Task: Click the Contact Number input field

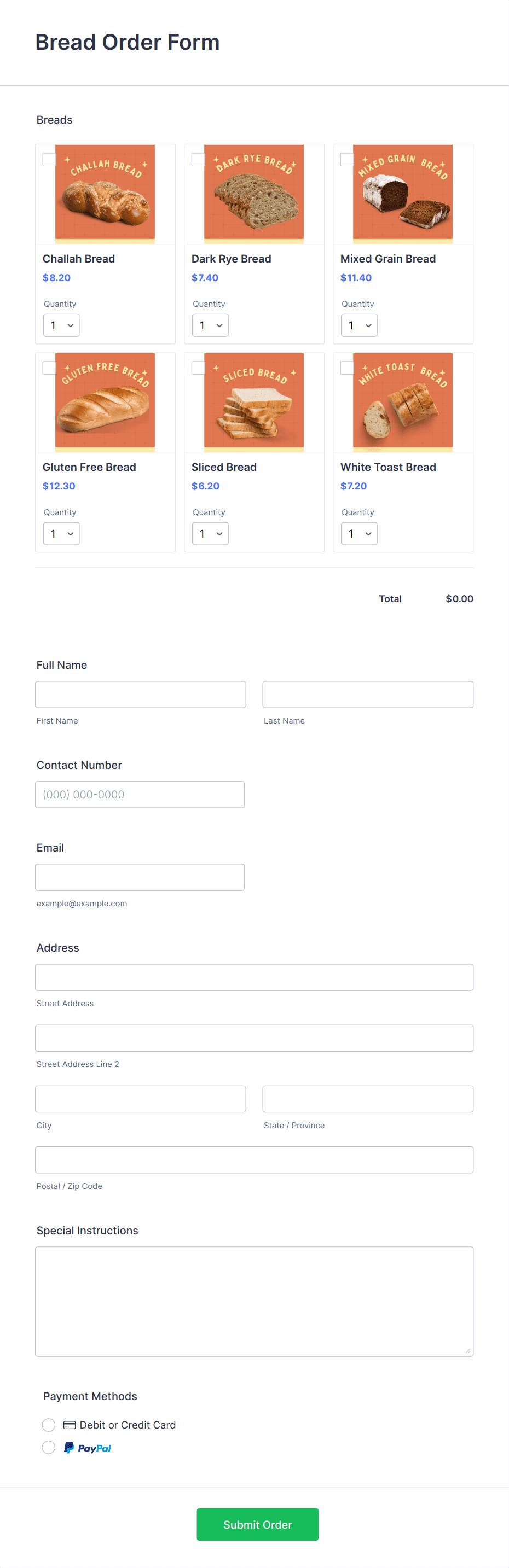Action: [x=140, y=794]
